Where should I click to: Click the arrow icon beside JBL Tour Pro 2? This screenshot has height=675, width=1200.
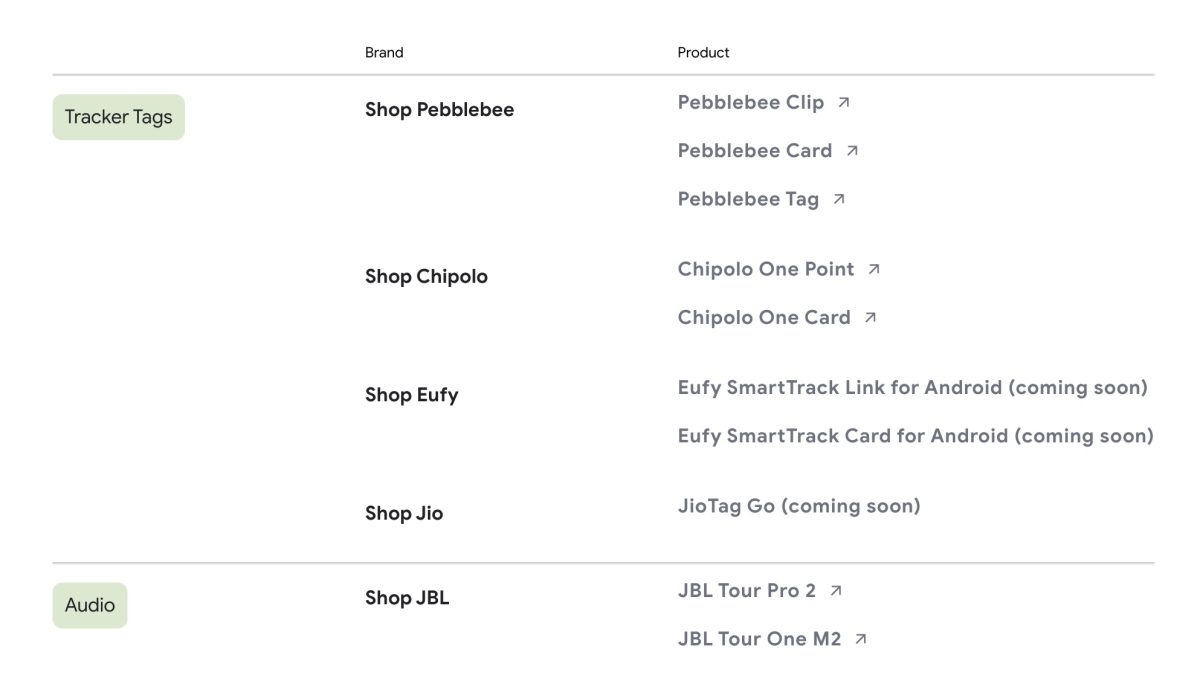point(836,591)
